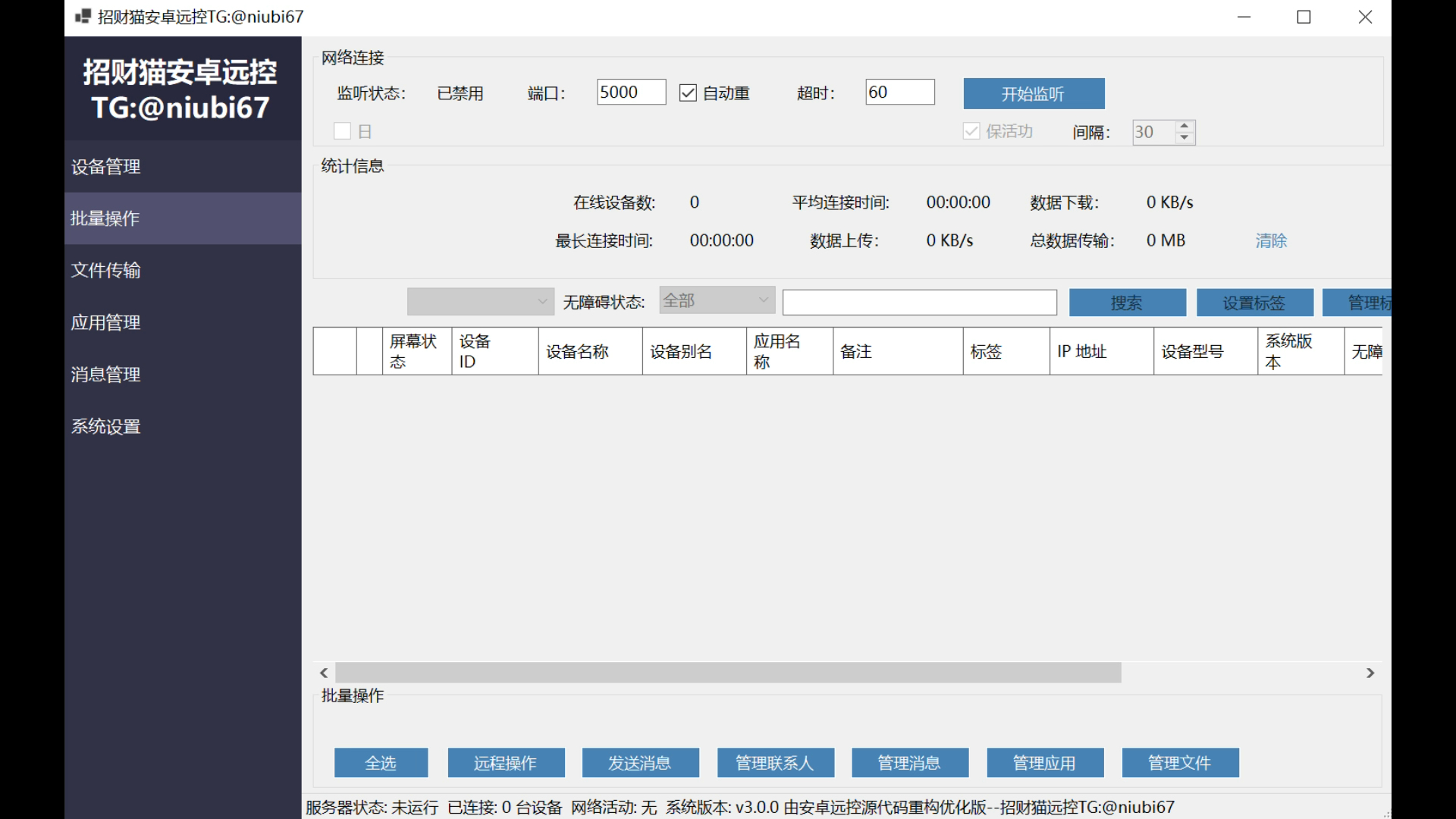This screenshot has width=1456, height=819.
Task: Click the 超时 field showing 60
Action: click(x=899, y=92)
